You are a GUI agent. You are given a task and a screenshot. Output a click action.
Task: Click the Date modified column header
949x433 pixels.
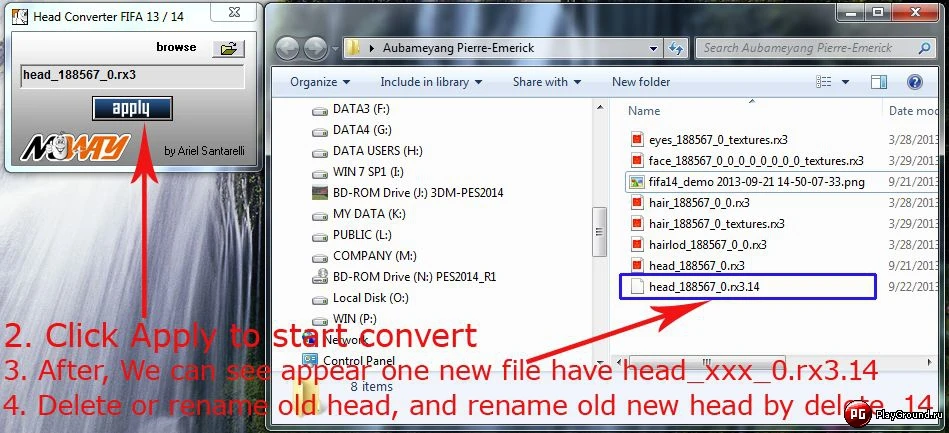[913, 111]
